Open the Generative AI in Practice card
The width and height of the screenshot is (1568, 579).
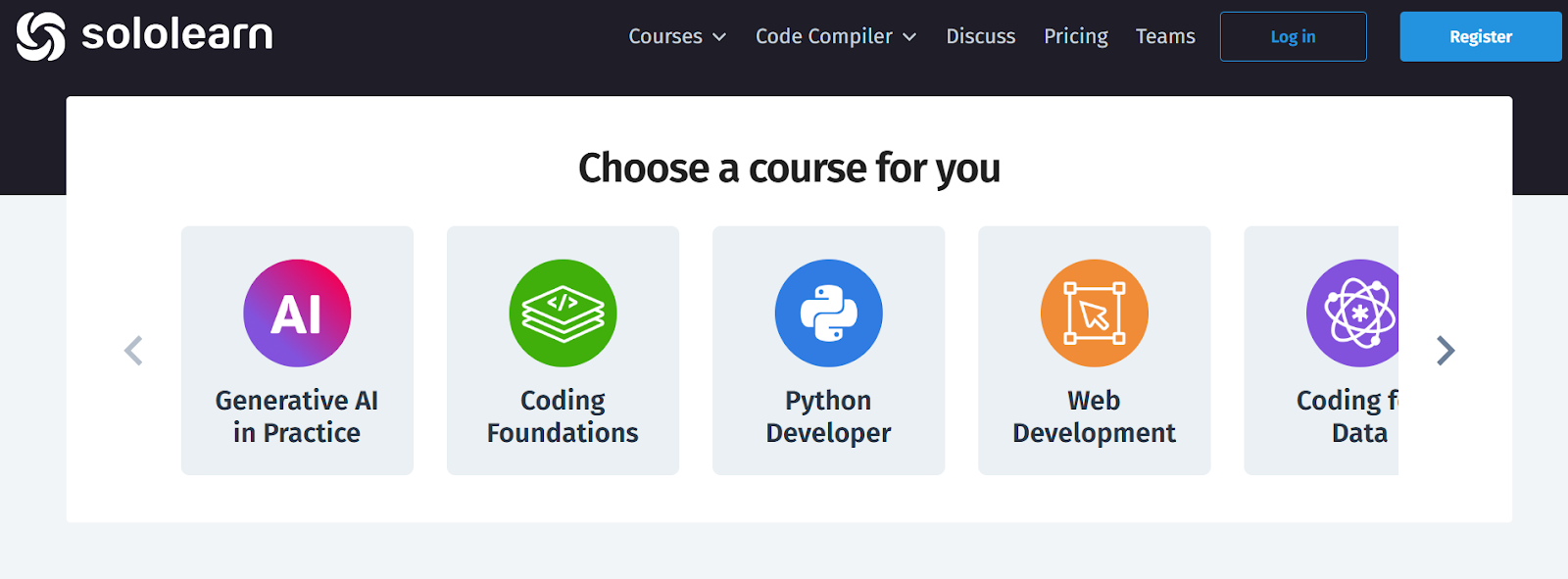point(297,350)
